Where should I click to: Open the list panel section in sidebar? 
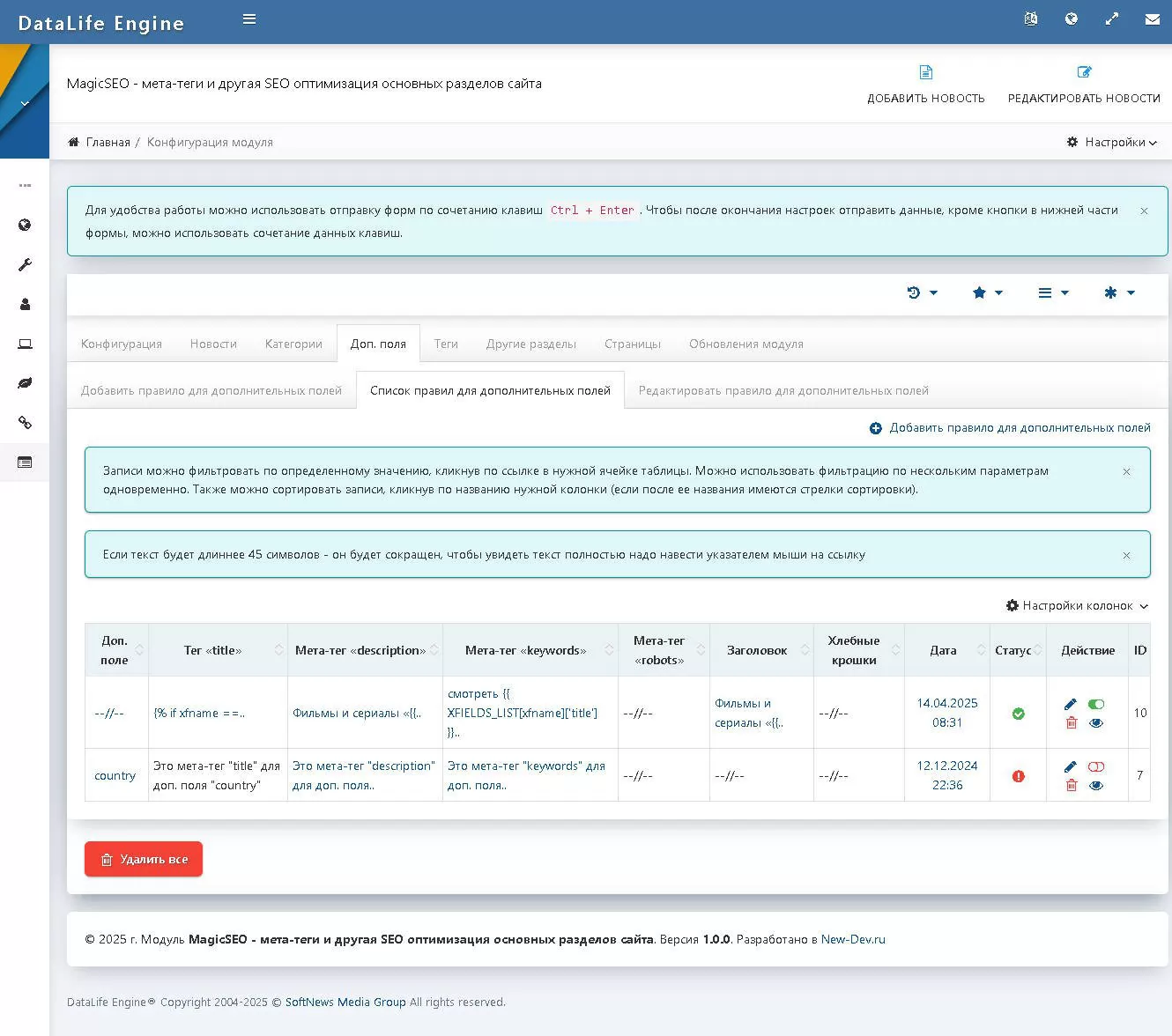pos(25,462)
